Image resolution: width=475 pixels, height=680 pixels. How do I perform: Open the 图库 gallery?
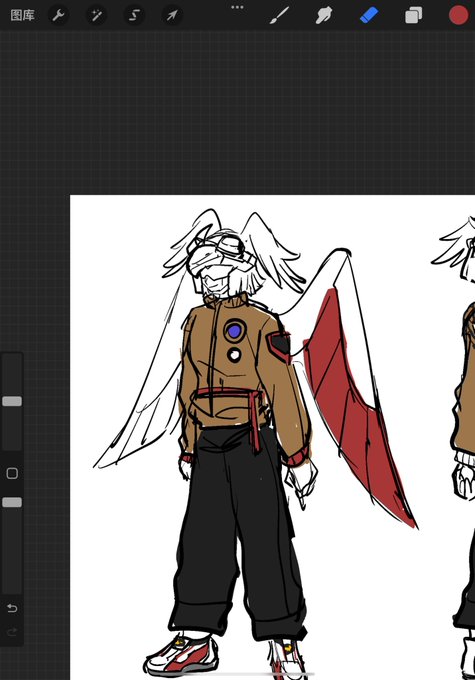coord(22,16)
